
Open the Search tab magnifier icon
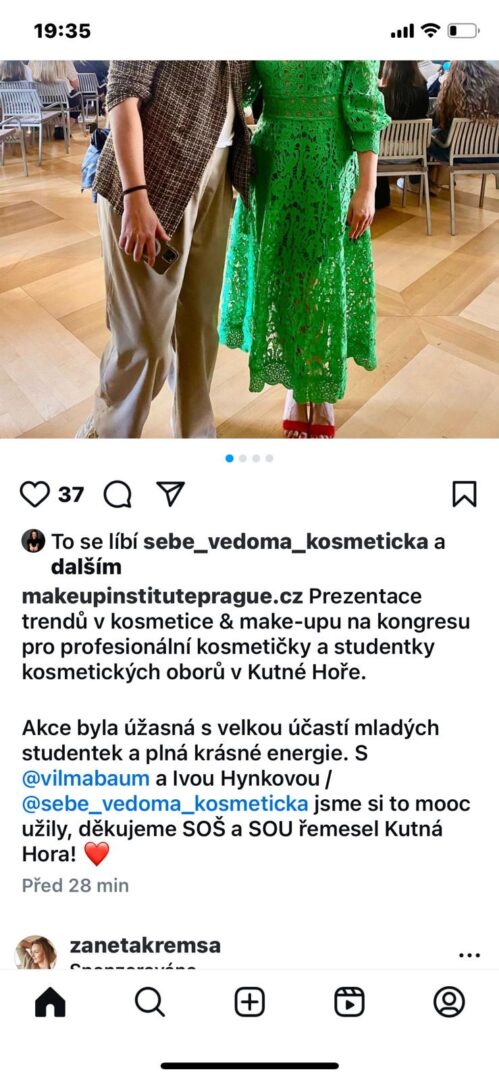[150, 1002]
